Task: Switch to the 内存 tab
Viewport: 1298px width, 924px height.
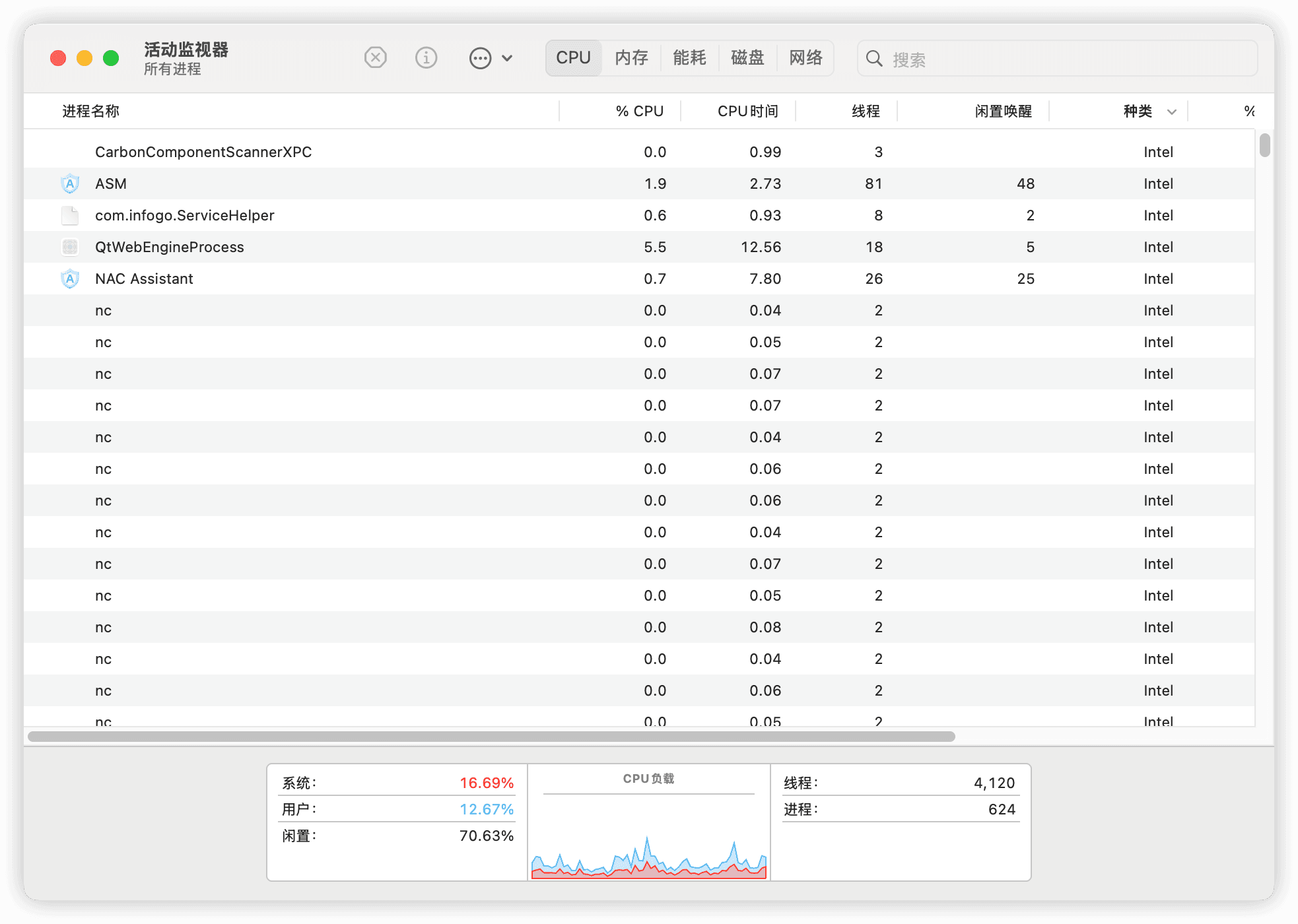Action: pyautogui.click(x=631, y=58)
